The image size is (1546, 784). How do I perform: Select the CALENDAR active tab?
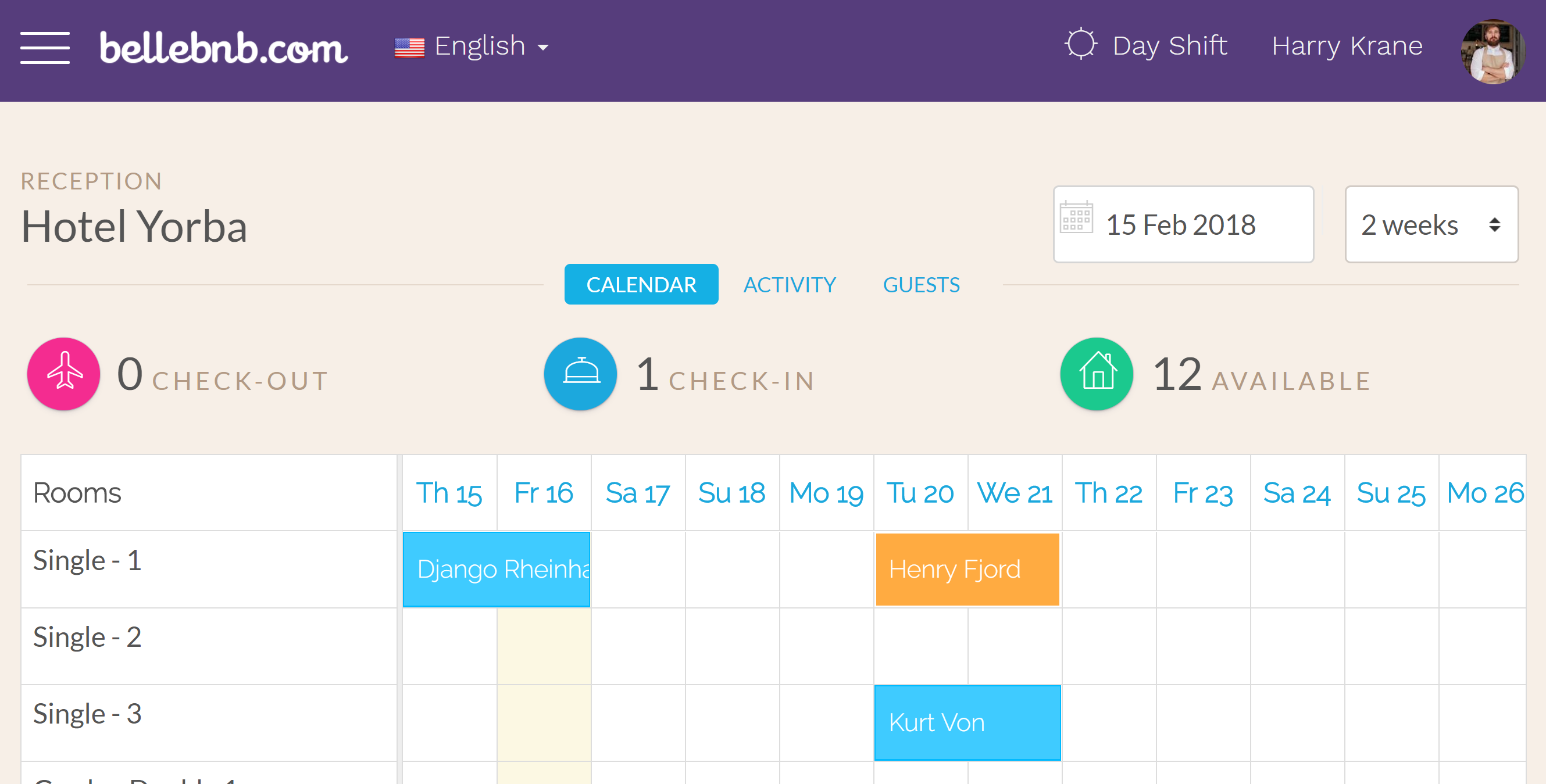[642, 285]
